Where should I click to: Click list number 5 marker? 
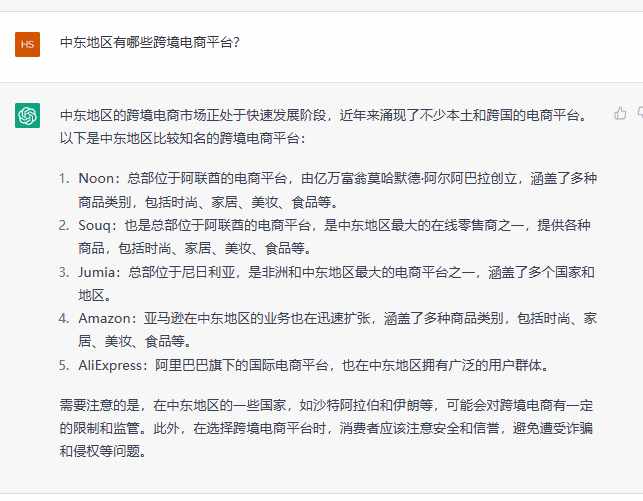(64, 365)
